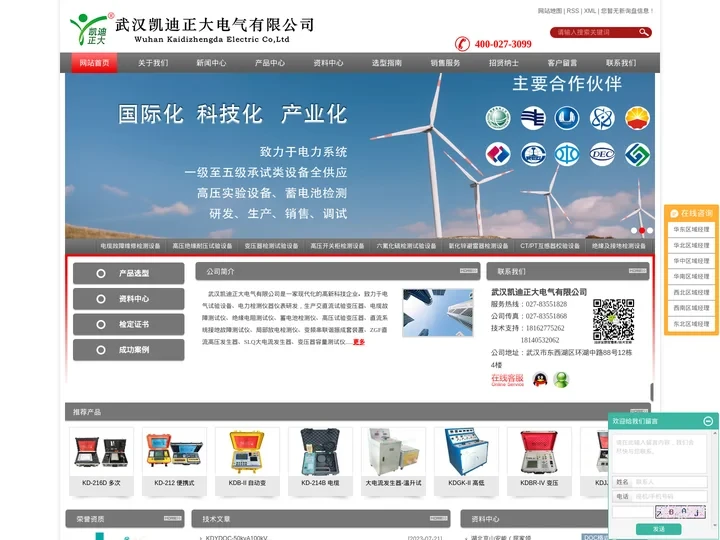Click the MORE icon in 联系我们 header
Image resolution: width=720 pixels, height=540 pixels.
[x=637, y=271]
